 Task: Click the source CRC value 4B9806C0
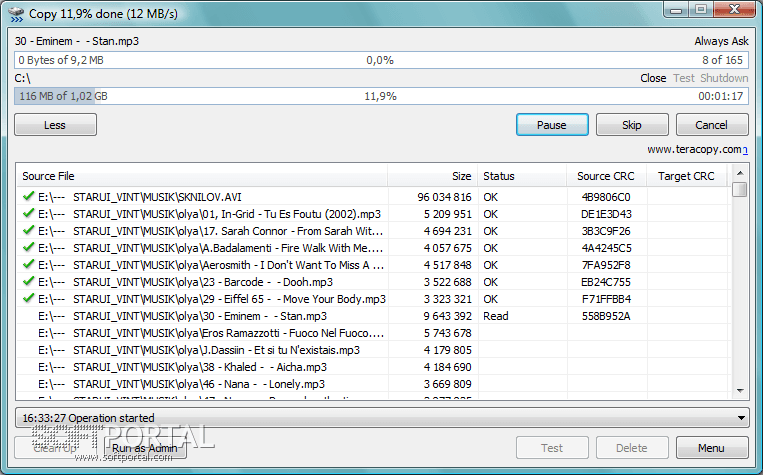point(606,197)
